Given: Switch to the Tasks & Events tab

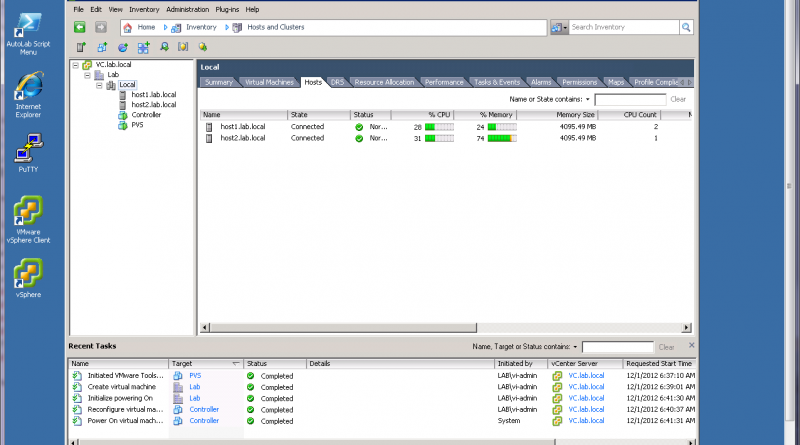Looking at the screenshot, I should point(497,82).
